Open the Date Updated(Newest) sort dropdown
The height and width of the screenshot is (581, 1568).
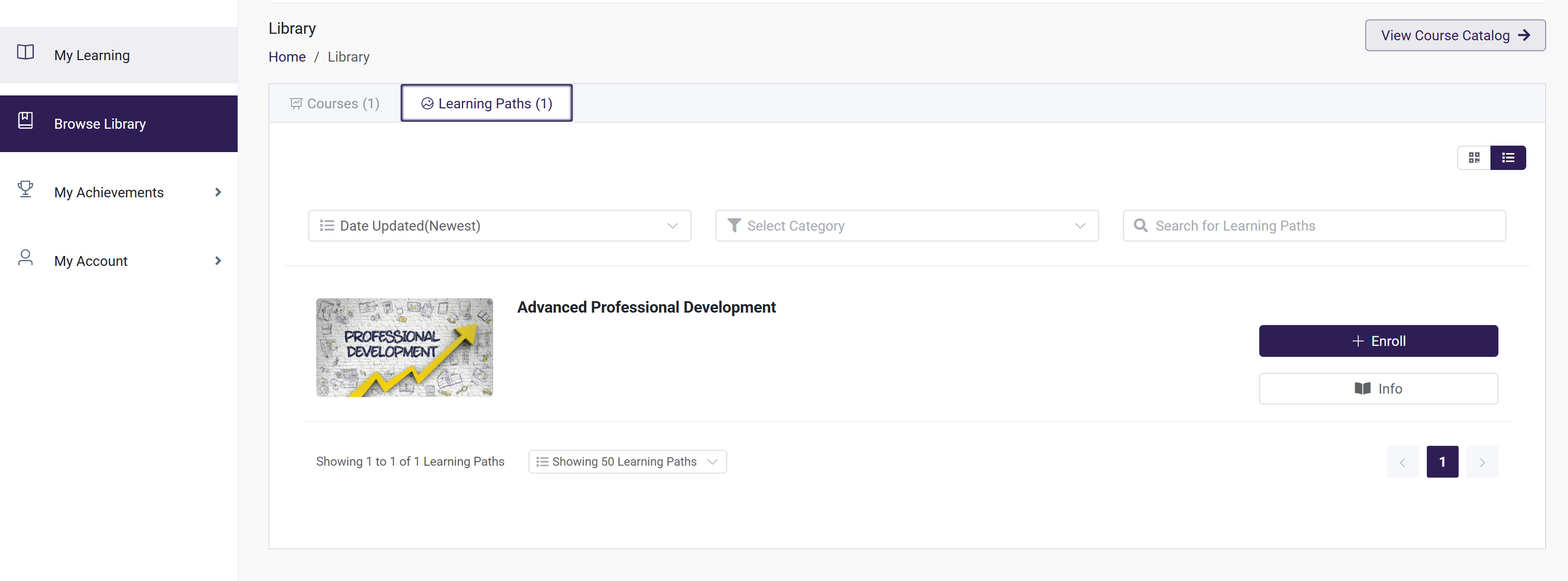(499, 226)
